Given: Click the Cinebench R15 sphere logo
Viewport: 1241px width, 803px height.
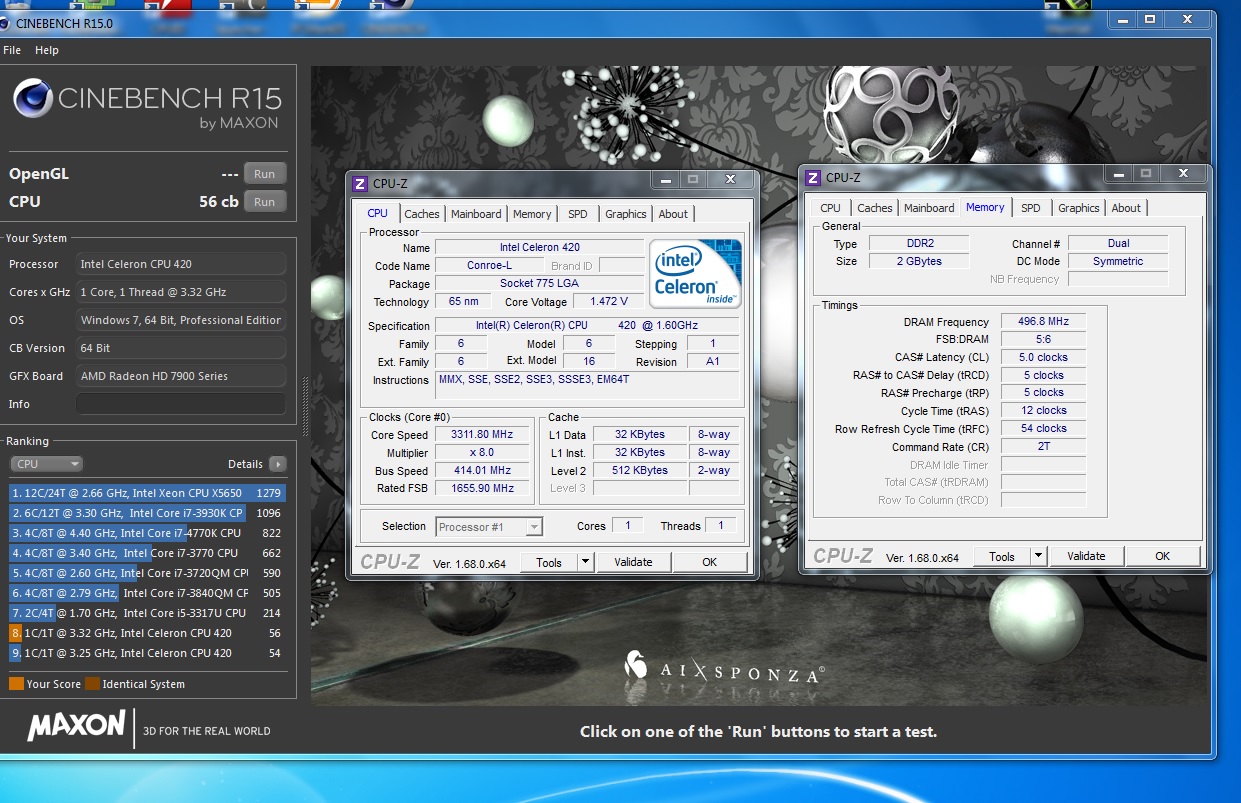Looking at the screenshot, I should [33, 98].
